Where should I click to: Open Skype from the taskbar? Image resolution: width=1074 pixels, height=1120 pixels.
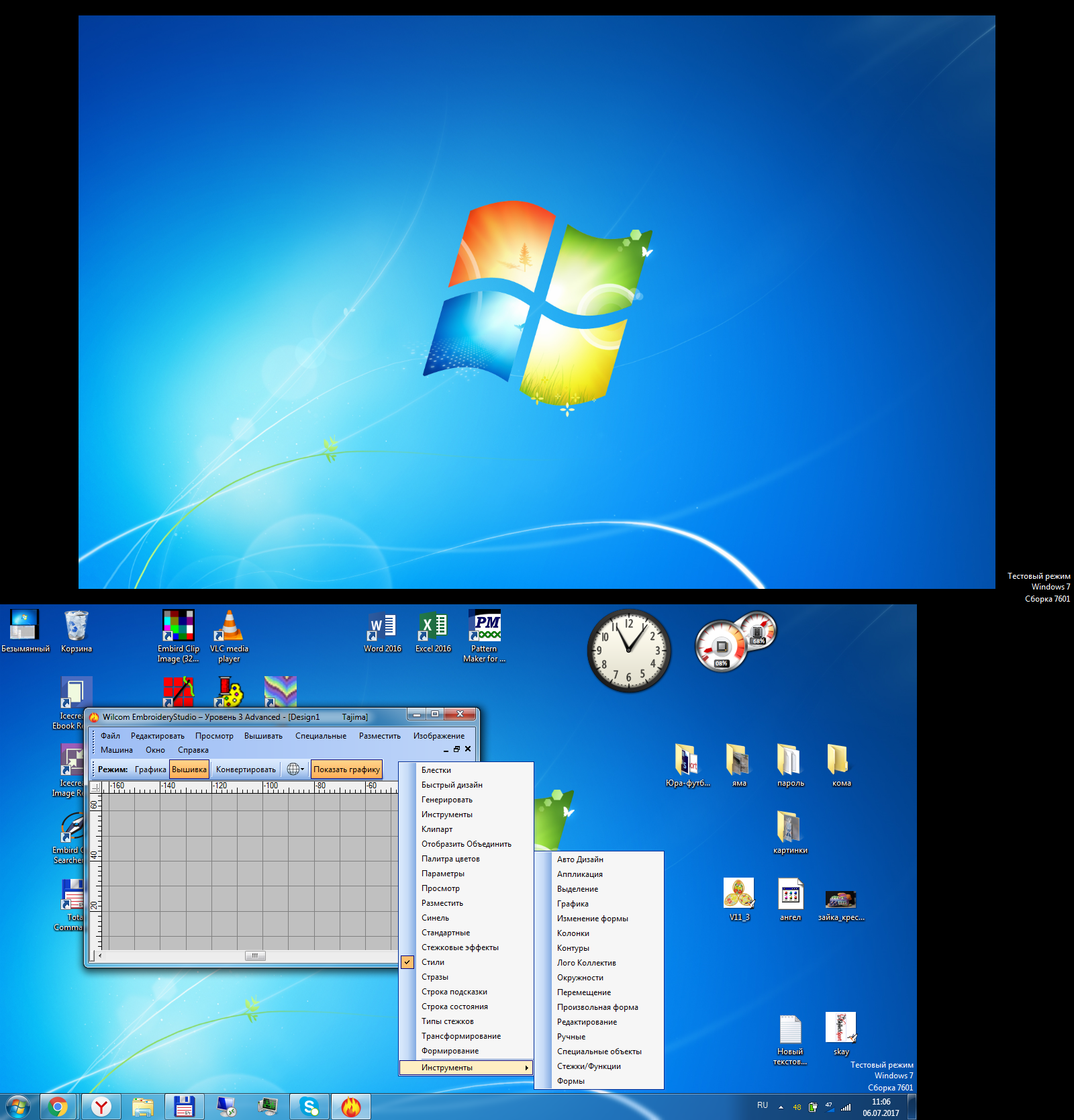[309, 1107]
